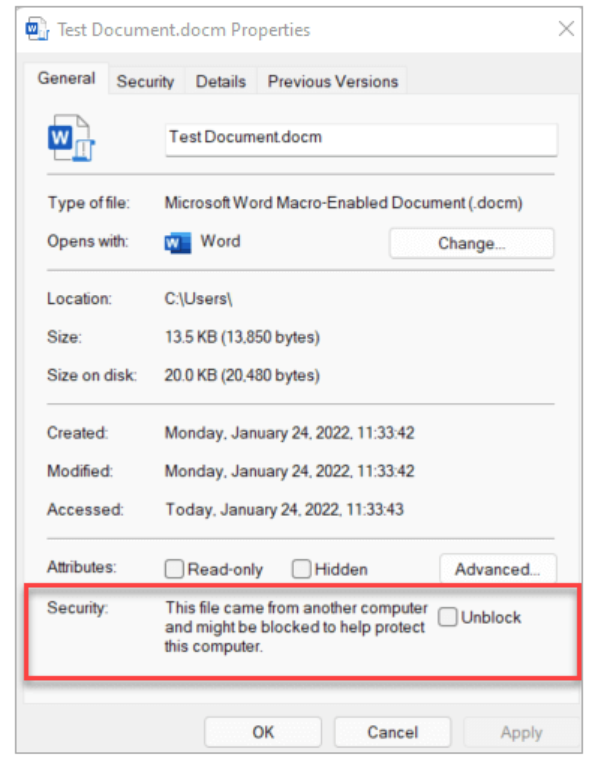The image size is (592, 762).
Task: Go to the Previous Versions tab
Action: [333, 81]
